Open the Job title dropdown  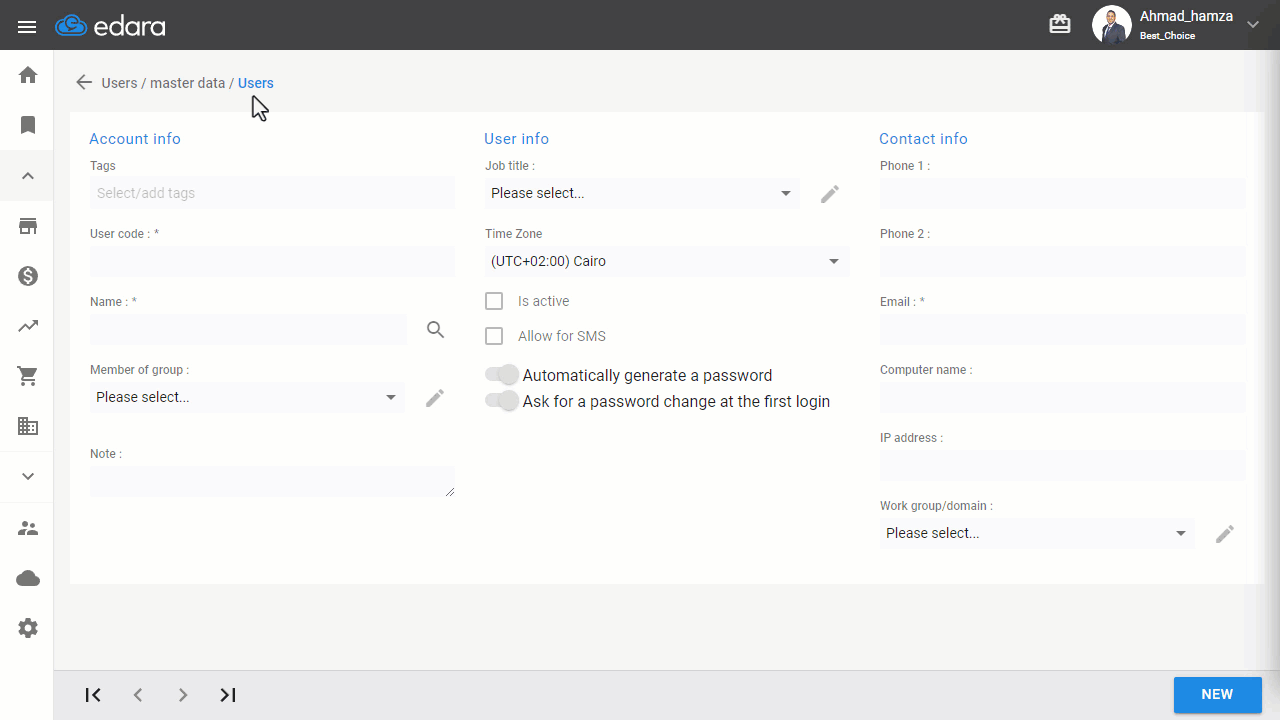coord(642,194)
